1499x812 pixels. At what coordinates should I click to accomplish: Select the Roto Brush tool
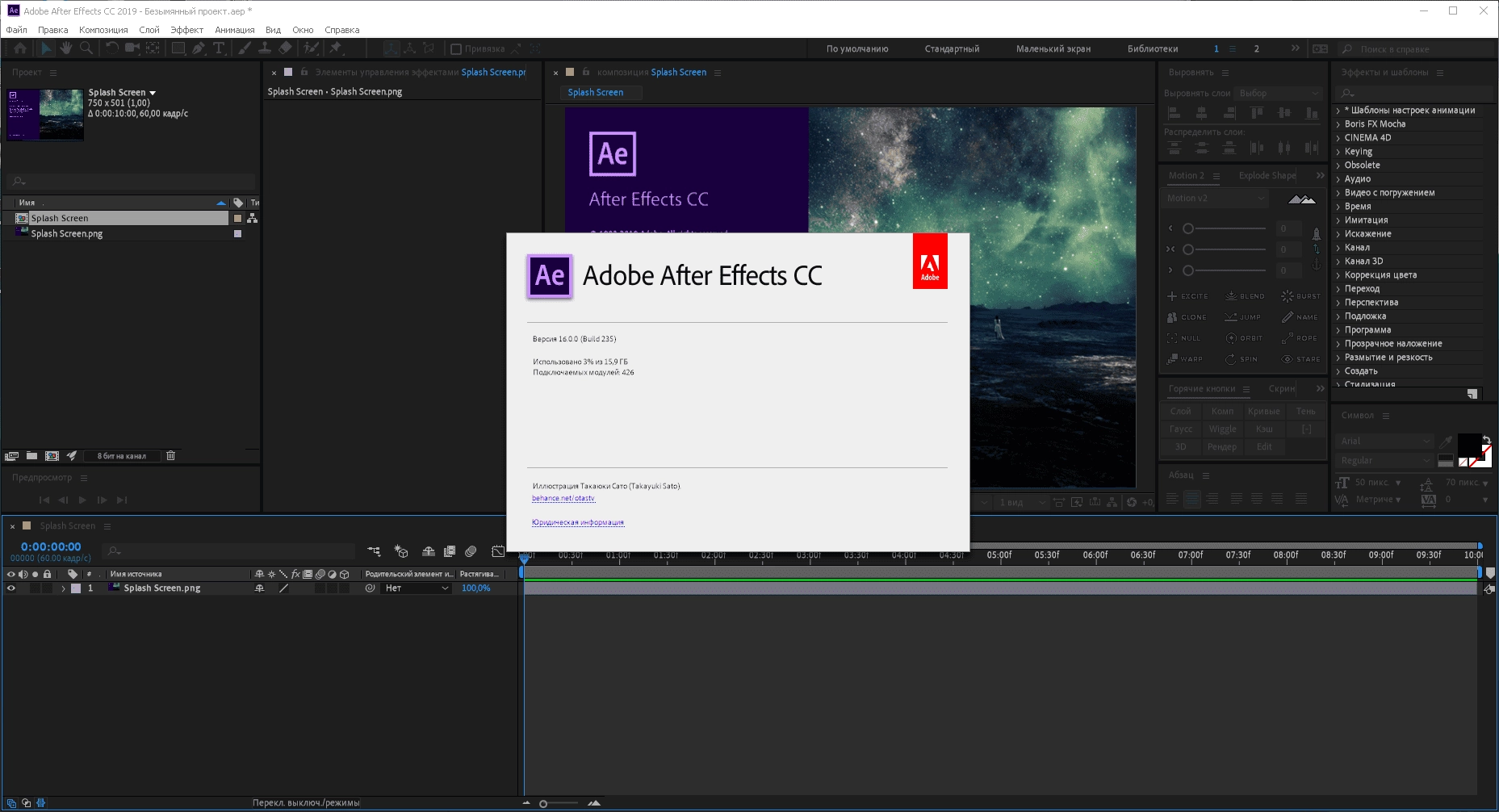[311, 48]
